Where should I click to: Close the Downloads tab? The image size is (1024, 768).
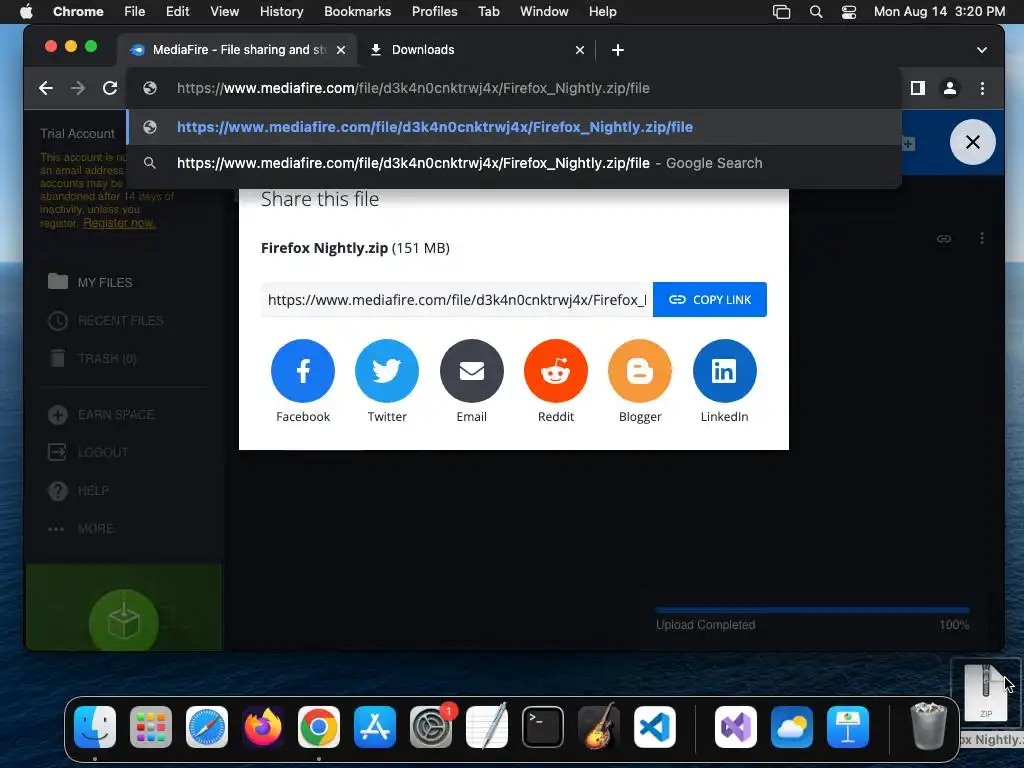(x=580, y=50)
